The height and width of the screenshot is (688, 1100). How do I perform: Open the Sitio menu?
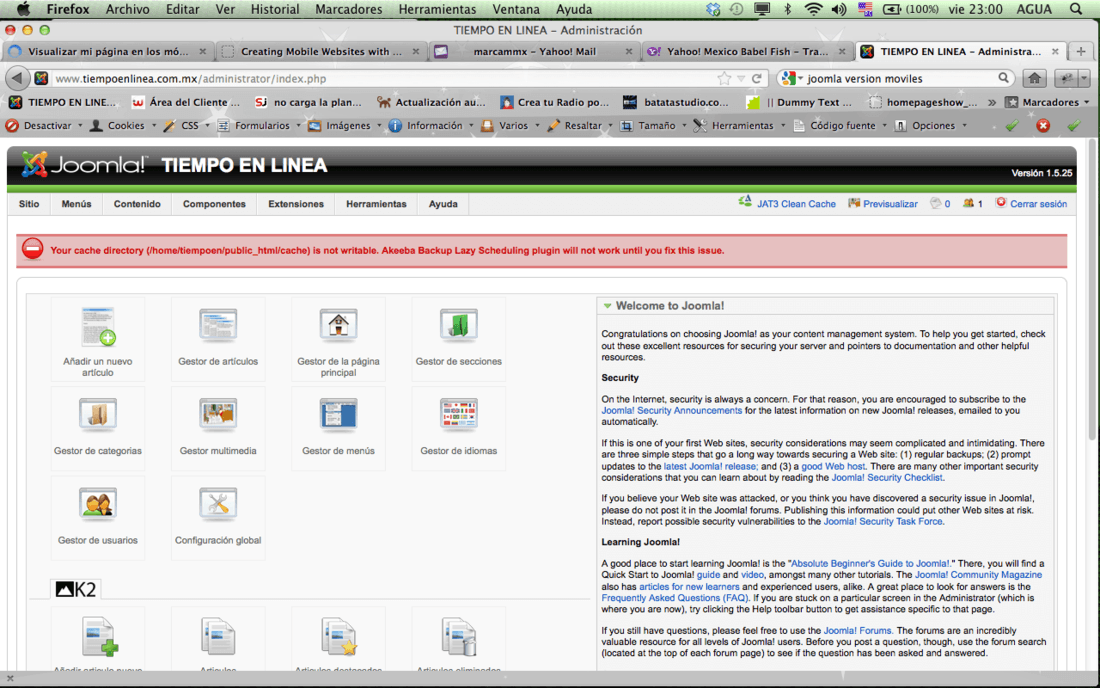click(29, 204)
